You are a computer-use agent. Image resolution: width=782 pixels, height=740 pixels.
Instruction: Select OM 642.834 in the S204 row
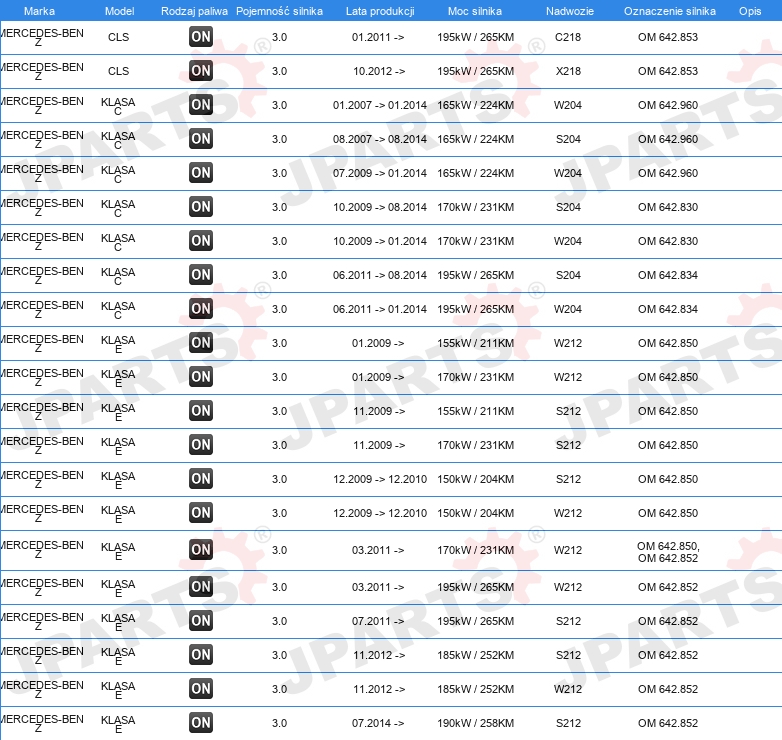[668, 275]
